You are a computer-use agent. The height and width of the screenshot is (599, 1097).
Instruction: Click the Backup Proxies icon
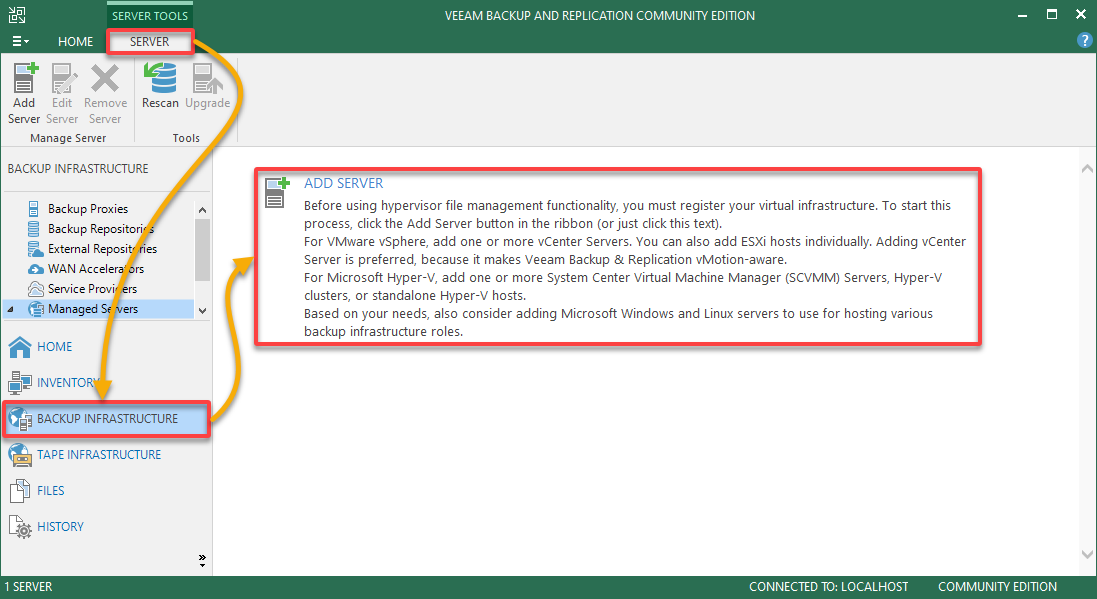click(x=34, y=209)
